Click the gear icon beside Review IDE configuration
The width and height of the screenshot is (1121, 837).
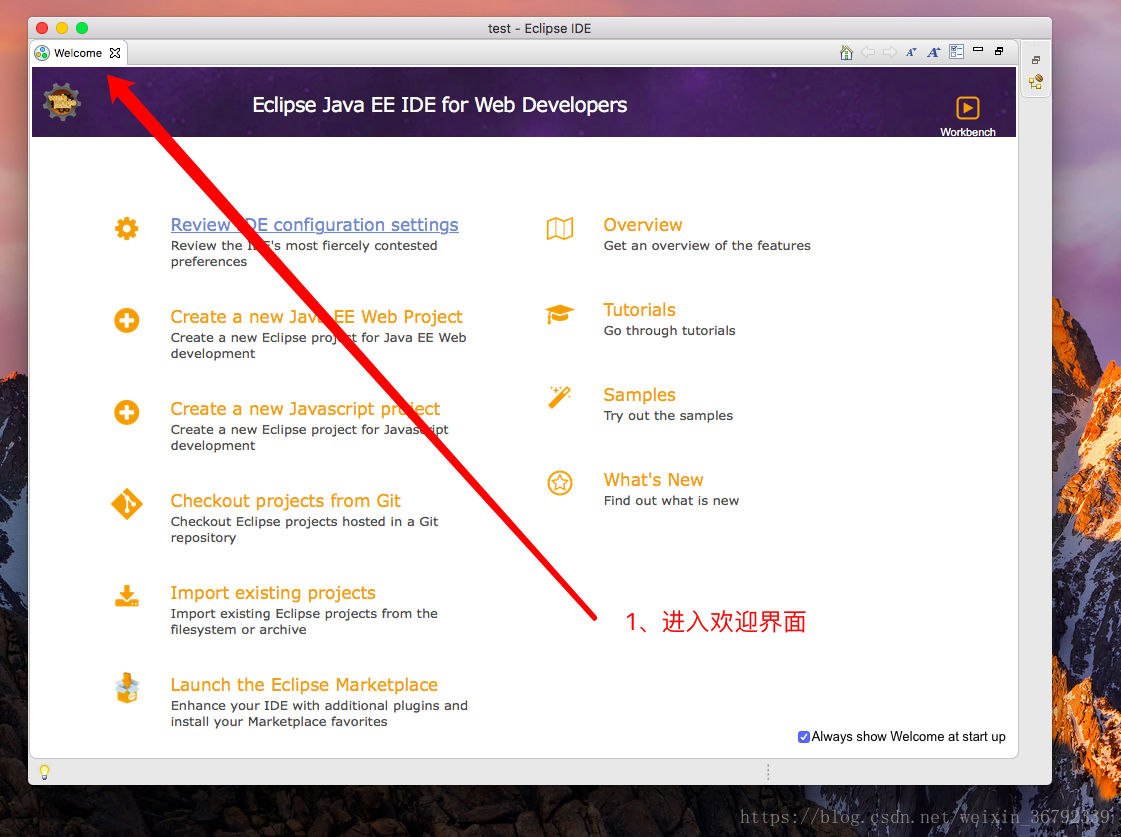point(127,229)
